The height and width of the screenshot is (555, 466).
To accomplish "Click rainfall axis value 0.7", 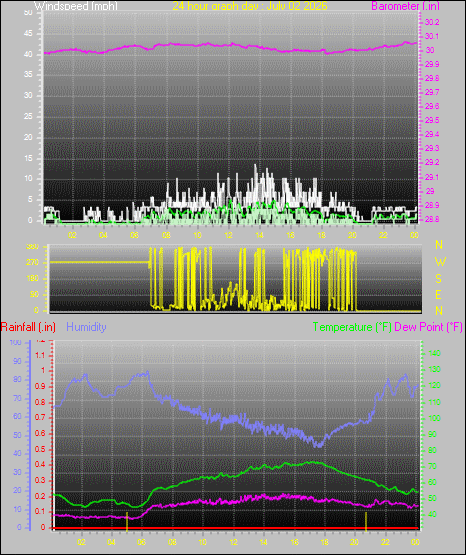I will (x=40, y=418).
